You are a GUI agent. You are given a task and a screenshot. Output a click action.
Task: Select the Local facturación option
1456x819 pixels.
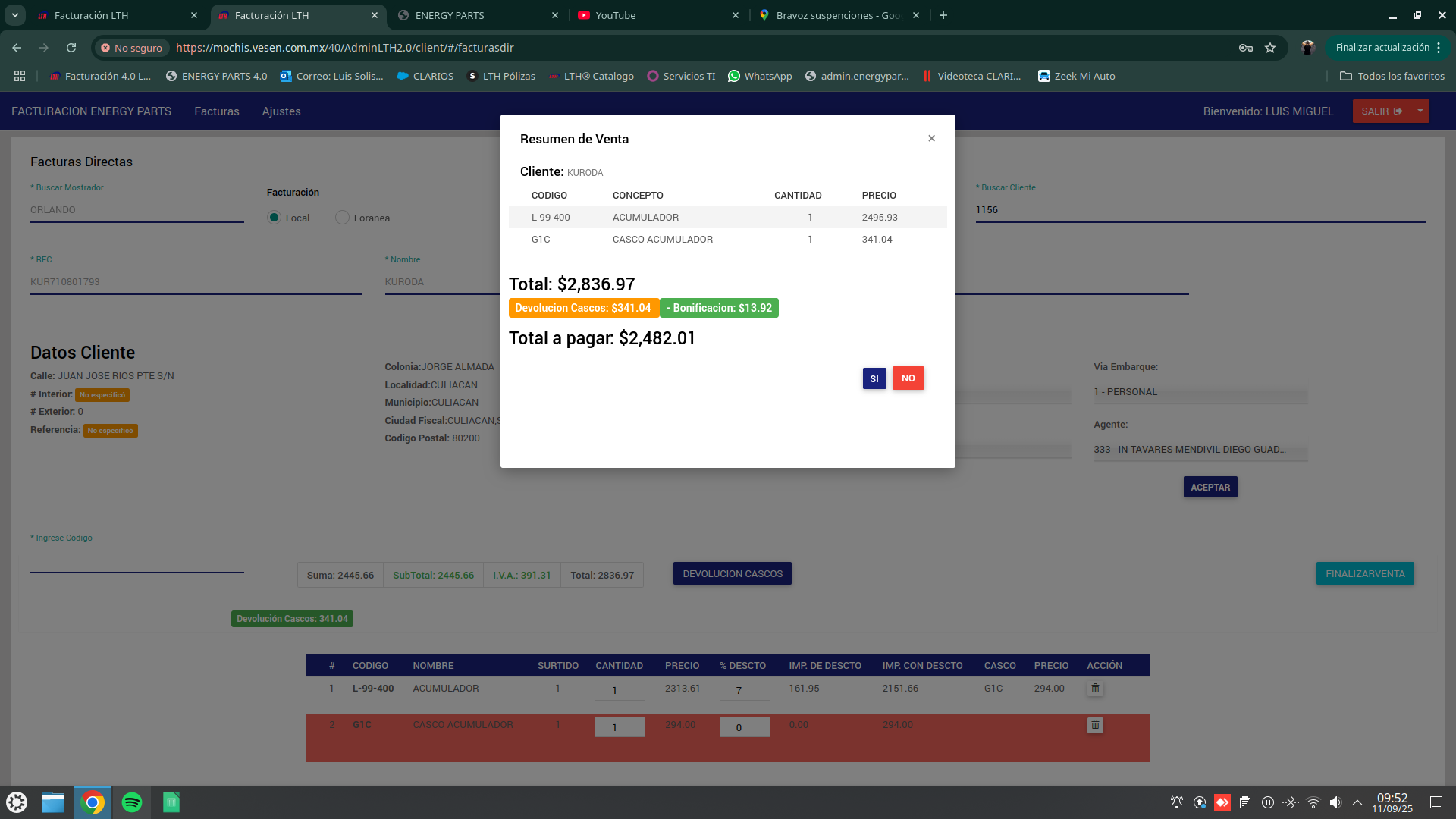click(x=275, y=218)
